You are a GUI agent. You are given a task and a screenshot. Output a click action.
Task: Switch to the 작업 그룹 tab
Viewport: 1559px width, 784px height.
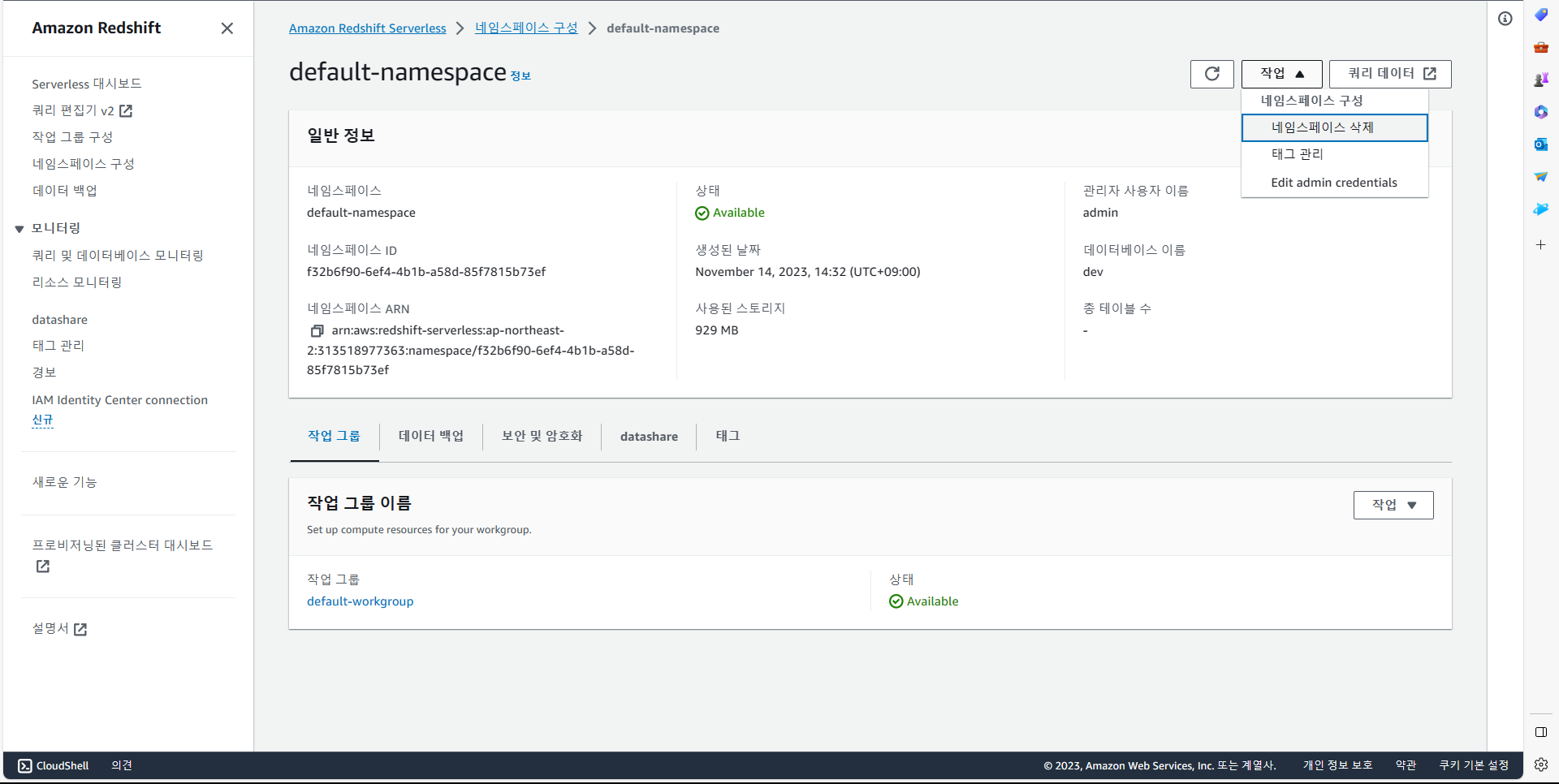(x=334, y=437)
